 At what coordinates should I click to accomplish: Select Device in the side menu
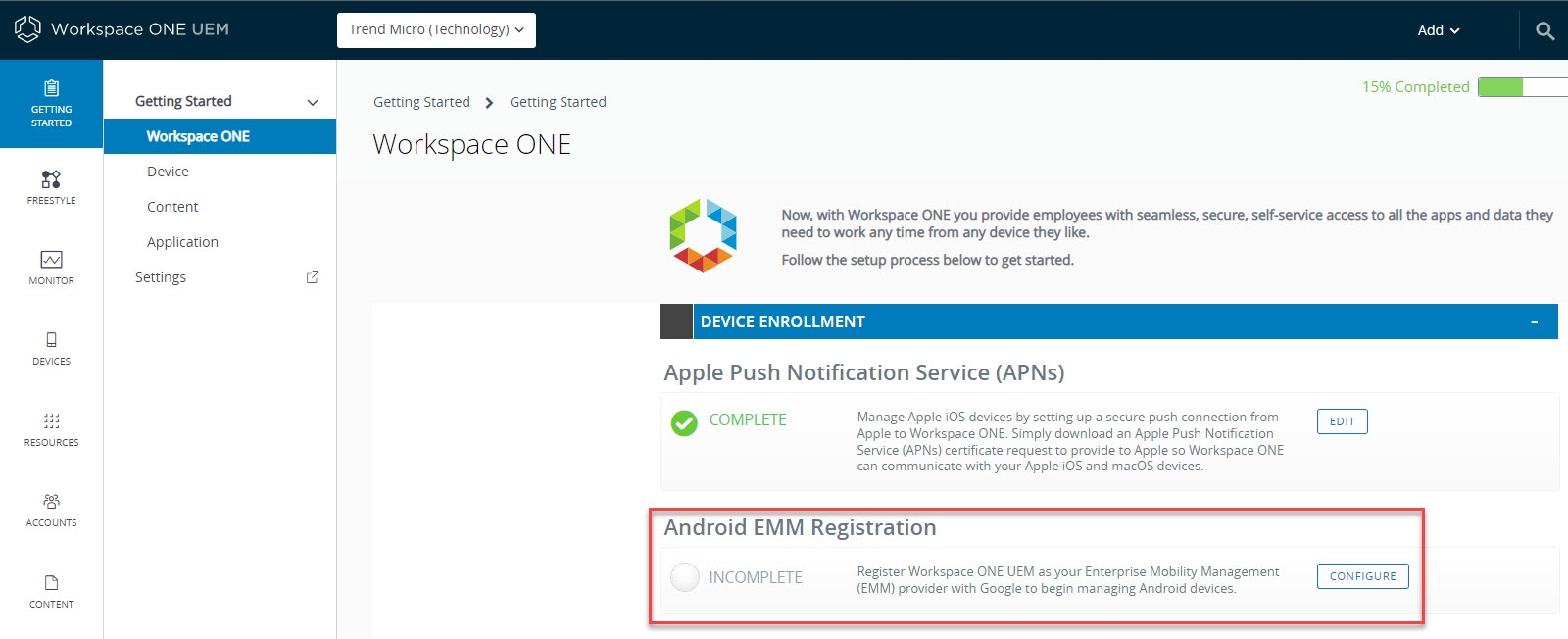click(168, 172)
